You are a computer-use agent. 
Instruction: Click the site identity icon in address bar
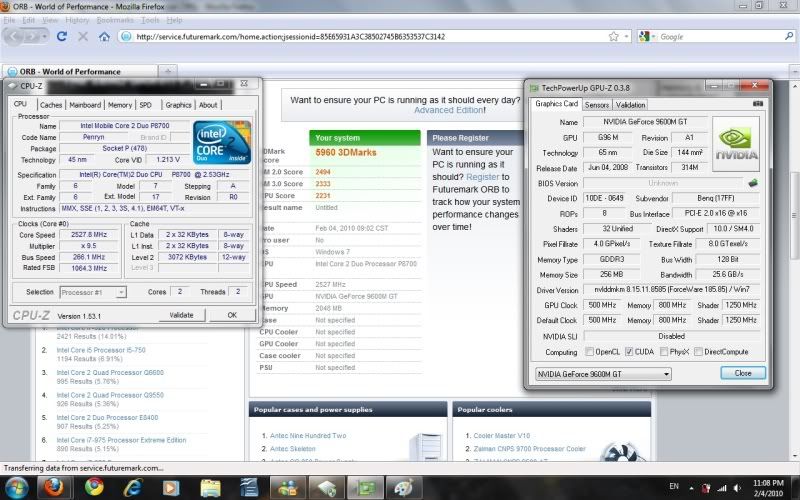coord(126,36)
